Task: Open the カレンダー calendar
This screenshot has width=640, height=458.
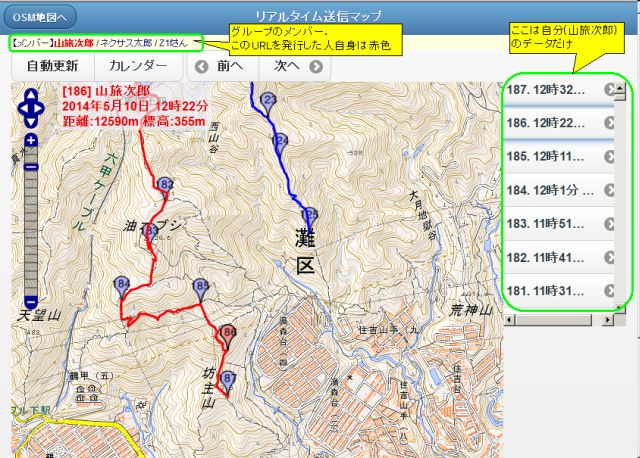Action: pyautogui.click(x=138, y=66)
